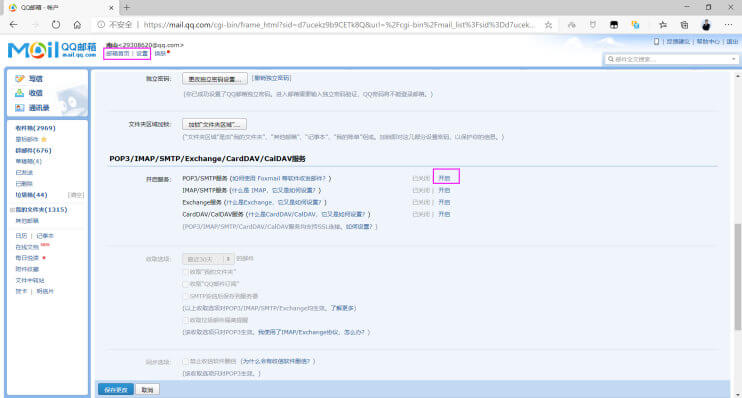The height and width of the screenshot is (398, 742).
Task: Open the 最近30天 dropdown
Action: [208, 259]
